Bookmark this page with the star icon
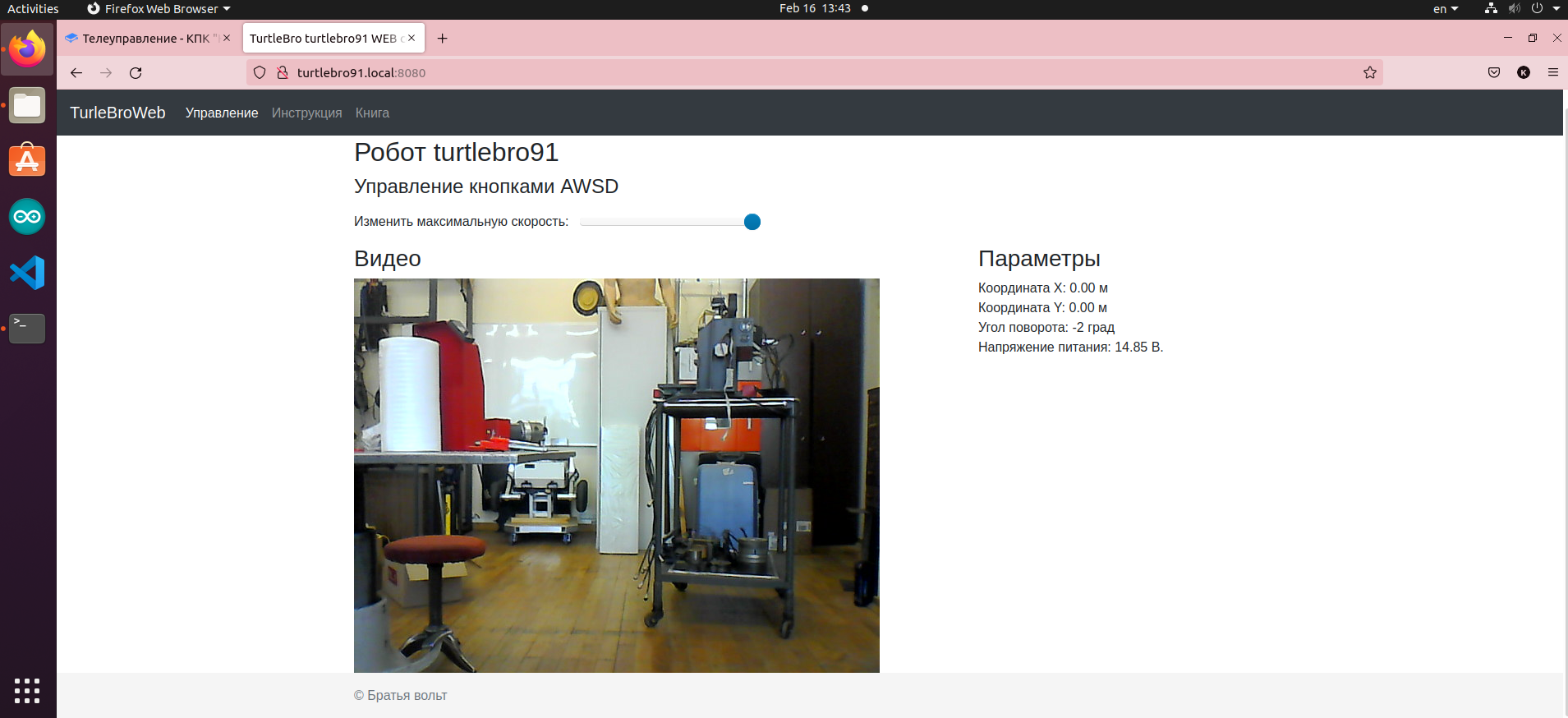Image resolution: width=1568 pixels, height=718 pixels. (1369, 73)
